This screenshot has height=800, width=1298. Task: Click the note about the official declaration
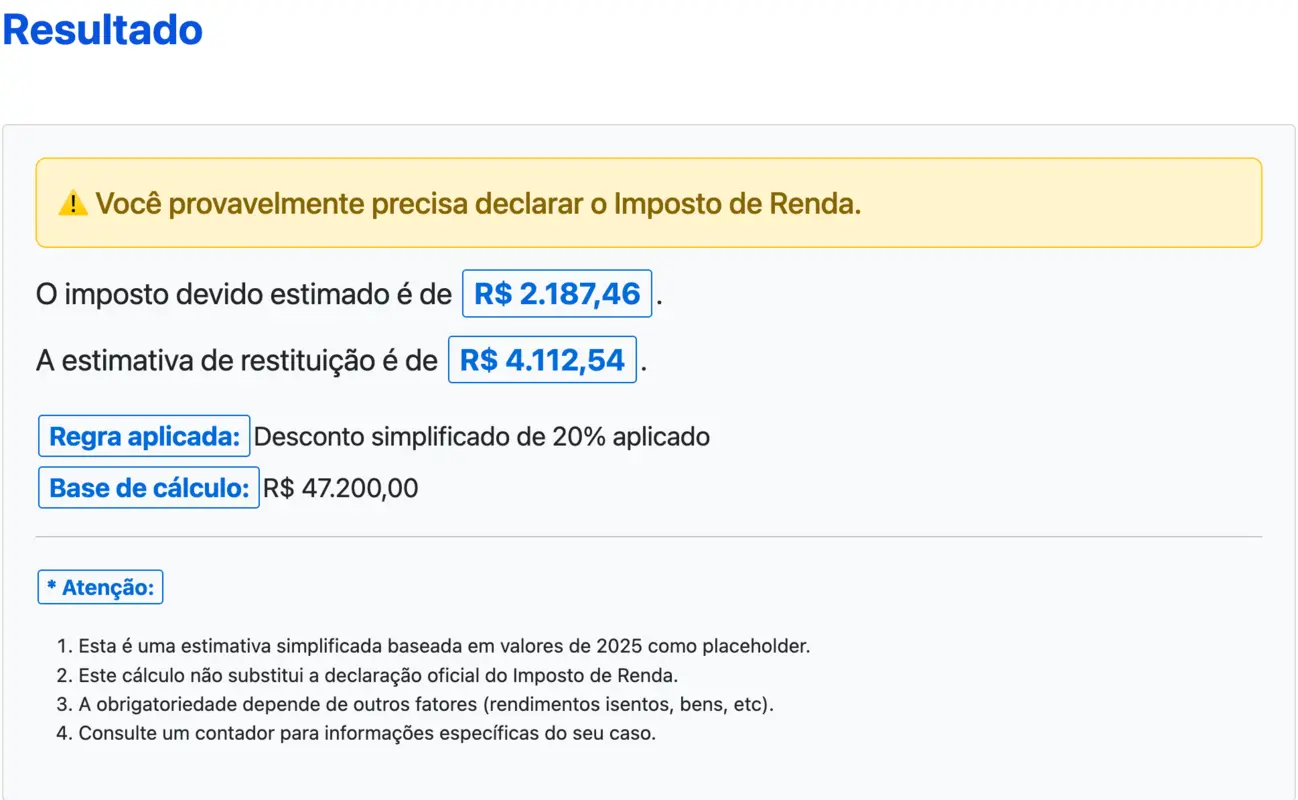pos(378,675)
